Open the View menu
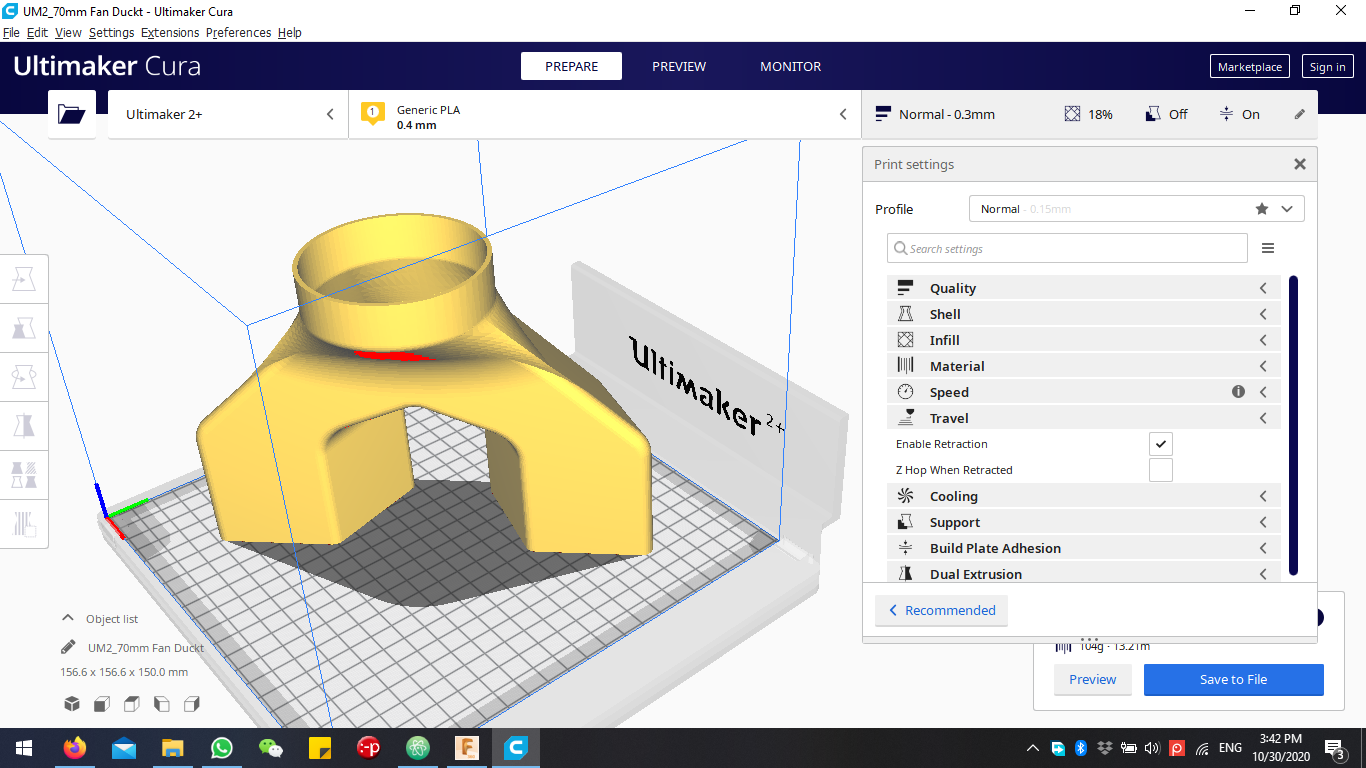This screenshot has height=768, width=1366. click(x=68, y=32)
